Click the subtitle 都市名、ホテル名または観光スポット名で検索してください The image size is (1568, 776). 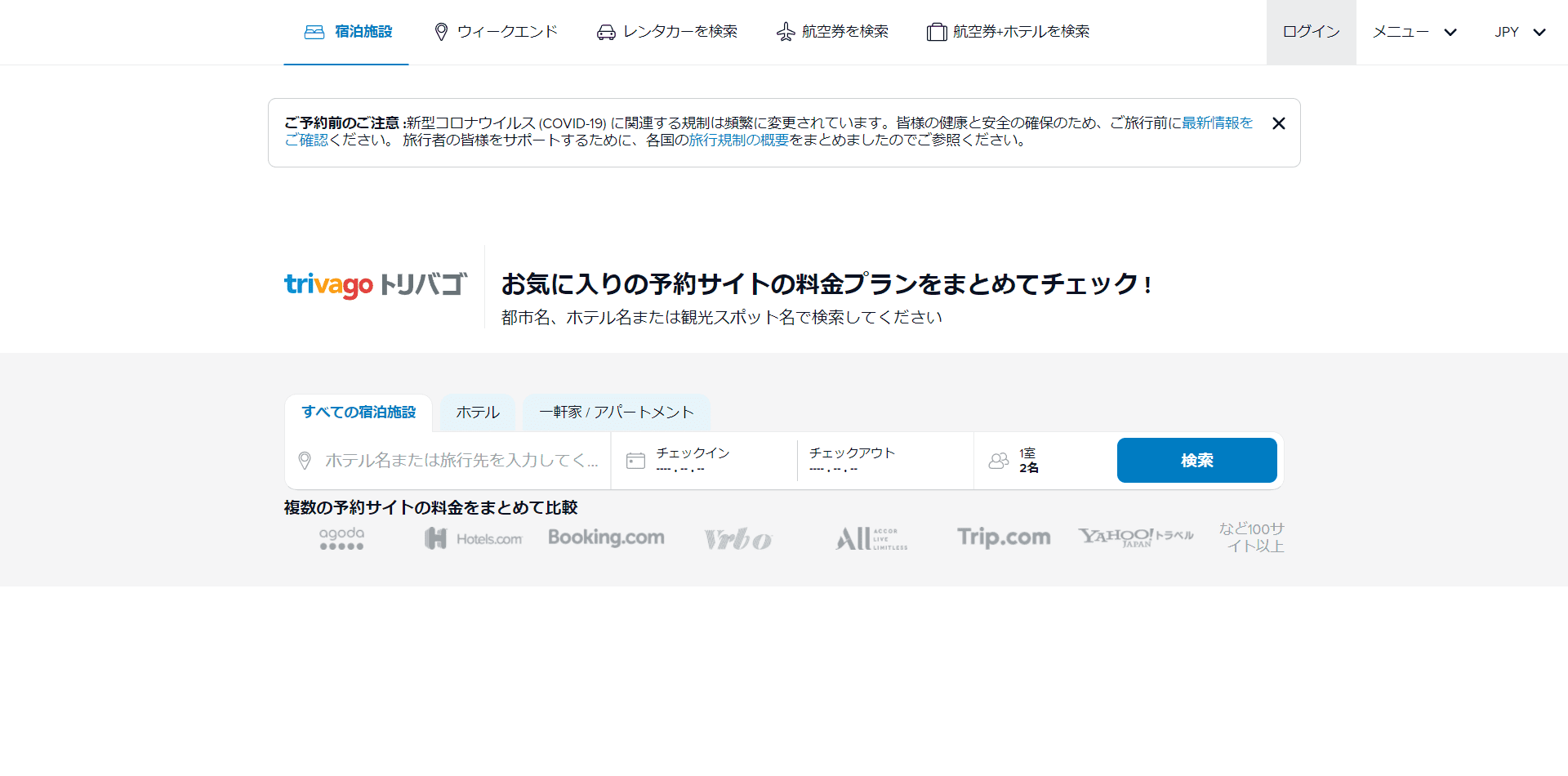click(x=722, y=317)
